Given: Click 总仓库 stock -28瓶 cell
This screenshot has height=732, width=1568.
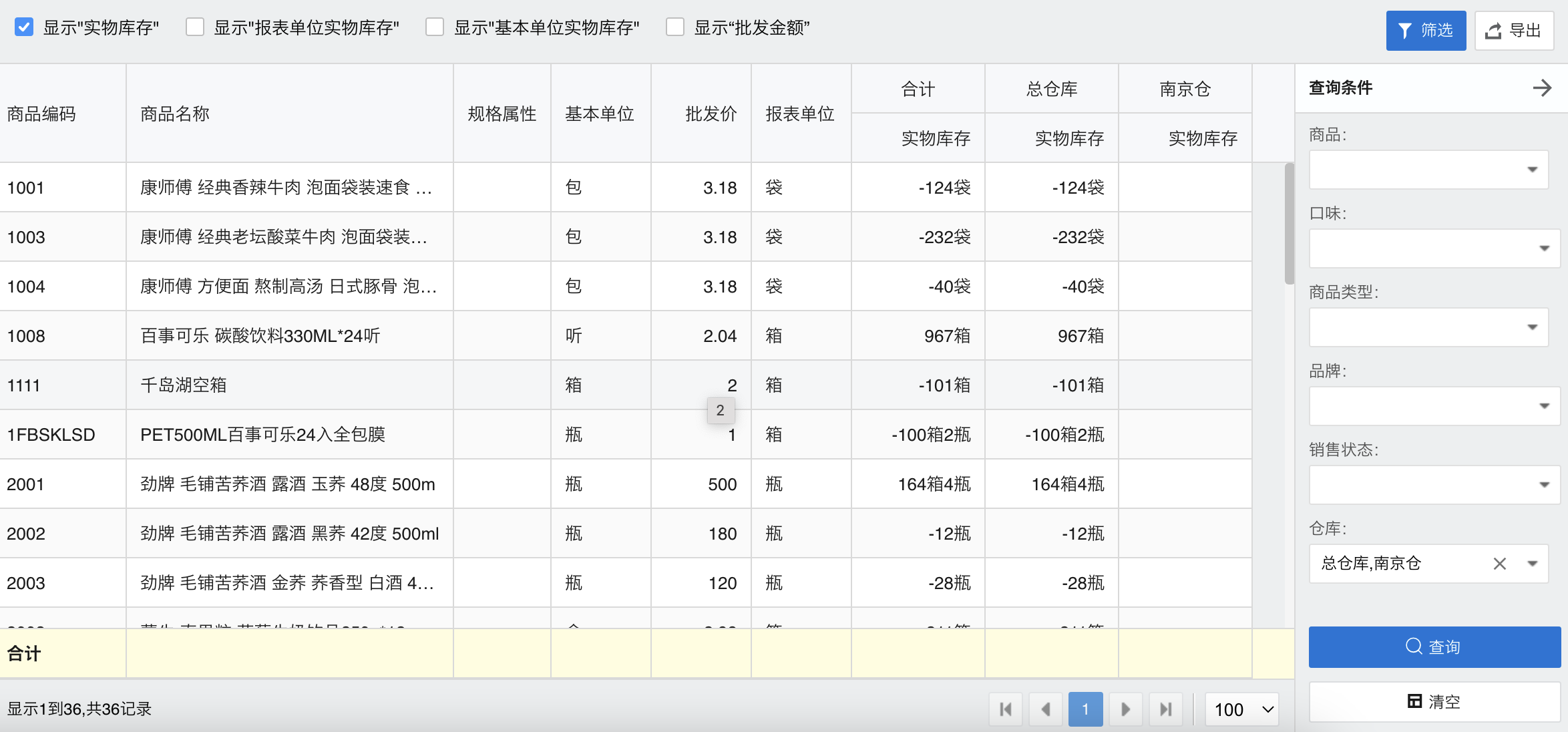Looking at the screenshot, I should 1052,583.
